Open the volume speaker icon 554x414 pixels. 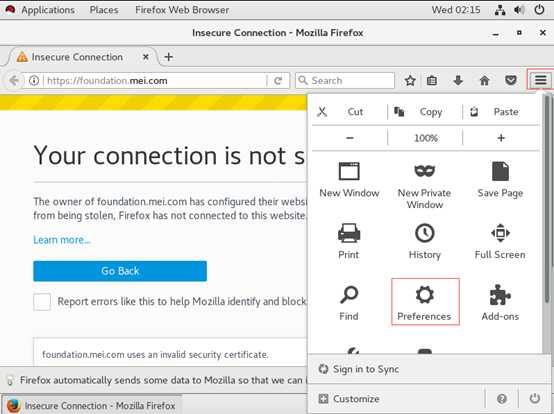pyautogui.click(x=519, y=10)
